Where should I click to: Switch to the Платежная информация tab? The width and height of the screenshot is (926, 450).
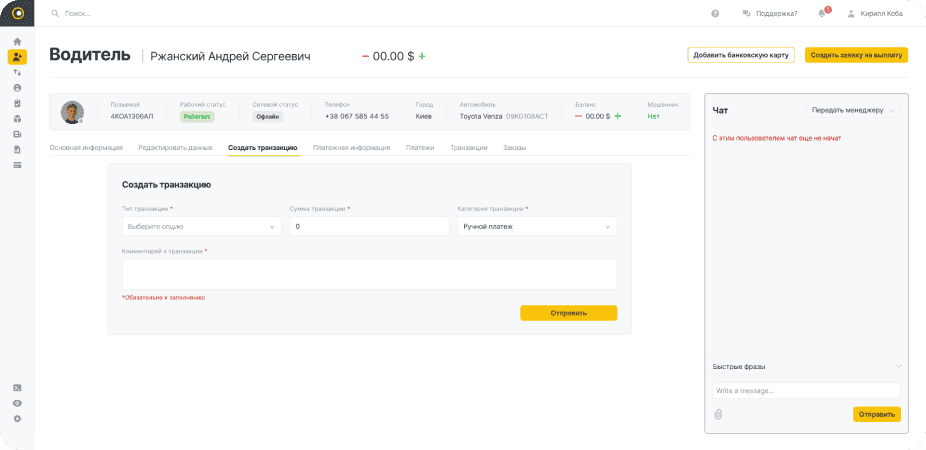[x=351, y=148]
